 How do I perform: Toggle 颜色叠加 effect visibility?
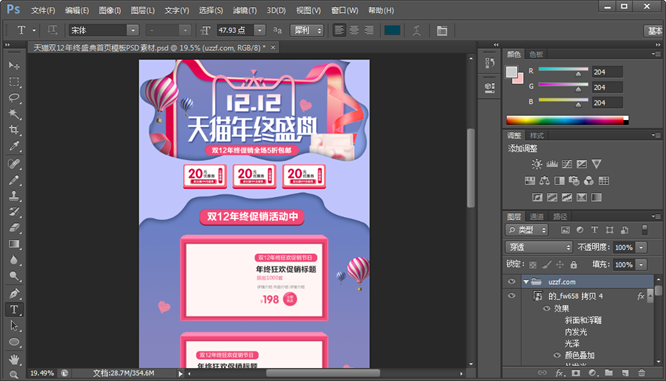(557, 355)
